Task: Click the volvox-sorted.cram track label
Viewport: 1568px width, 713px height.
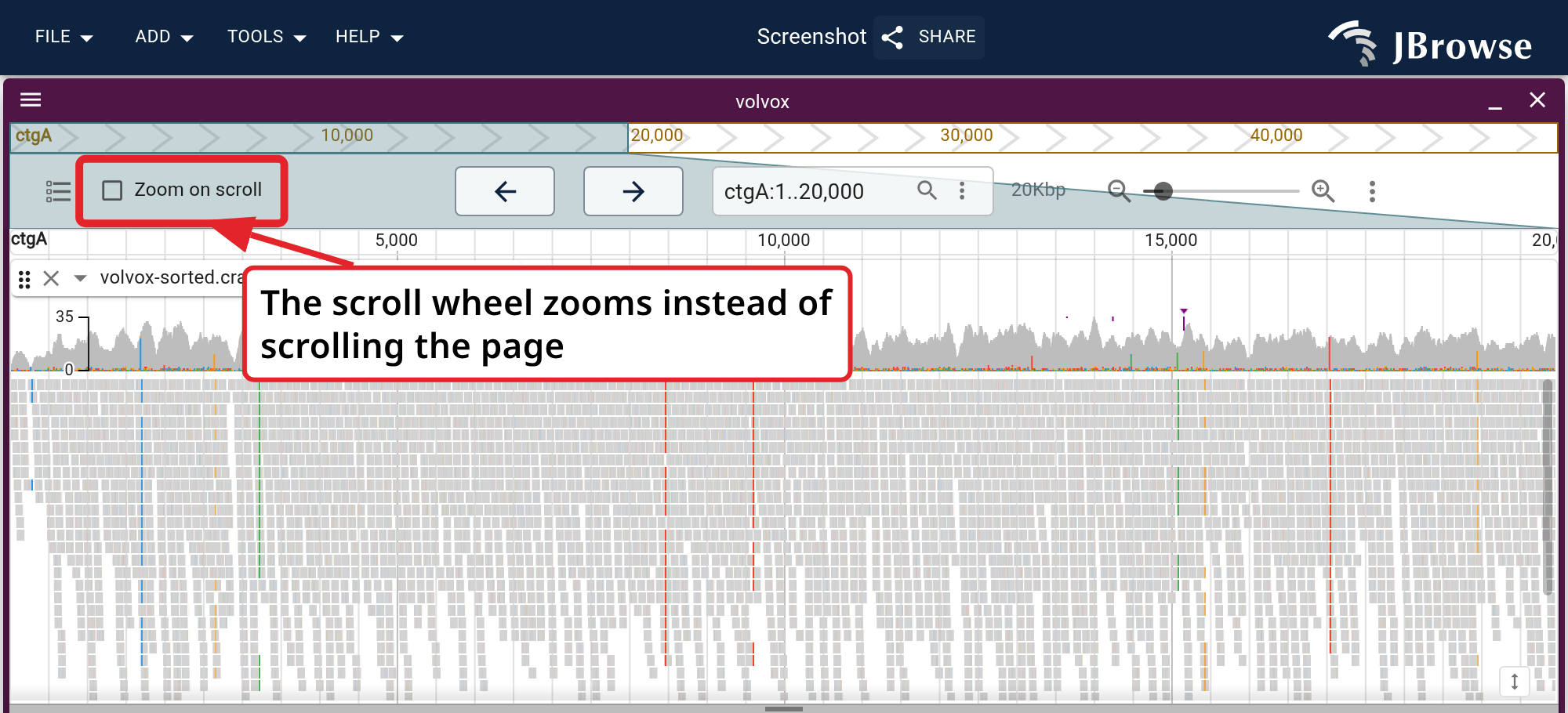Action: point(172,277)
